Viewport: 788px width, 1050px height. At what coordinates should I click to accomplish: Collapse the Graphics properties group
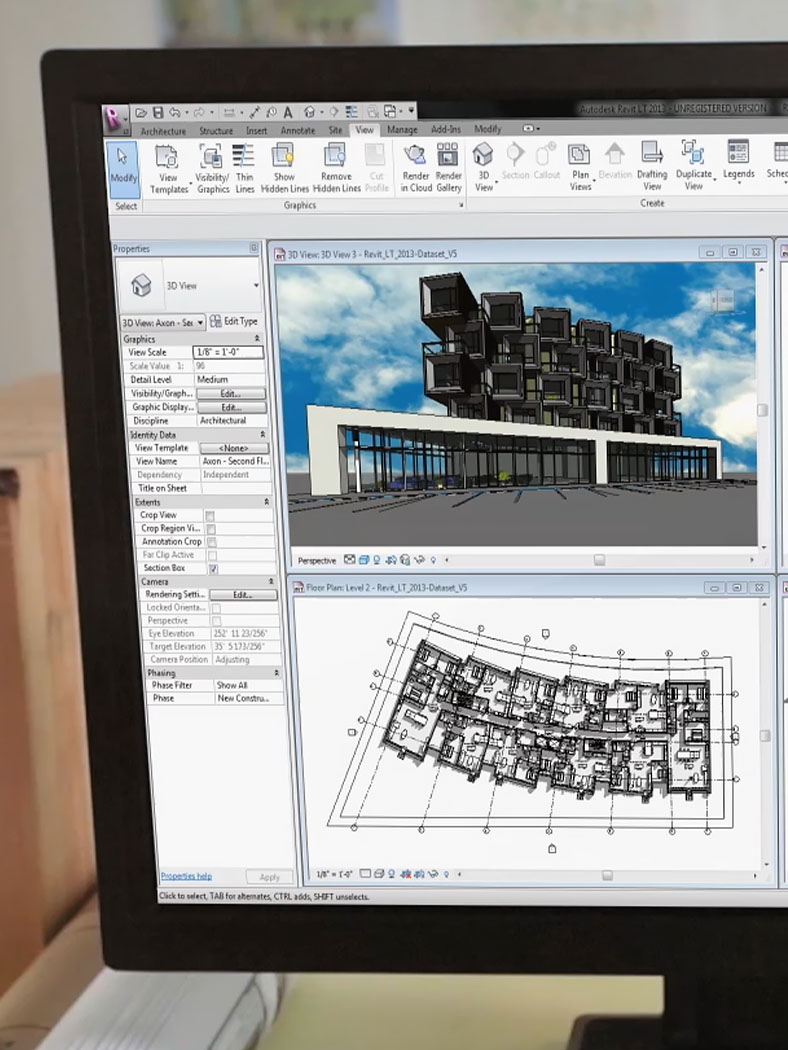[x=257, y=339]
